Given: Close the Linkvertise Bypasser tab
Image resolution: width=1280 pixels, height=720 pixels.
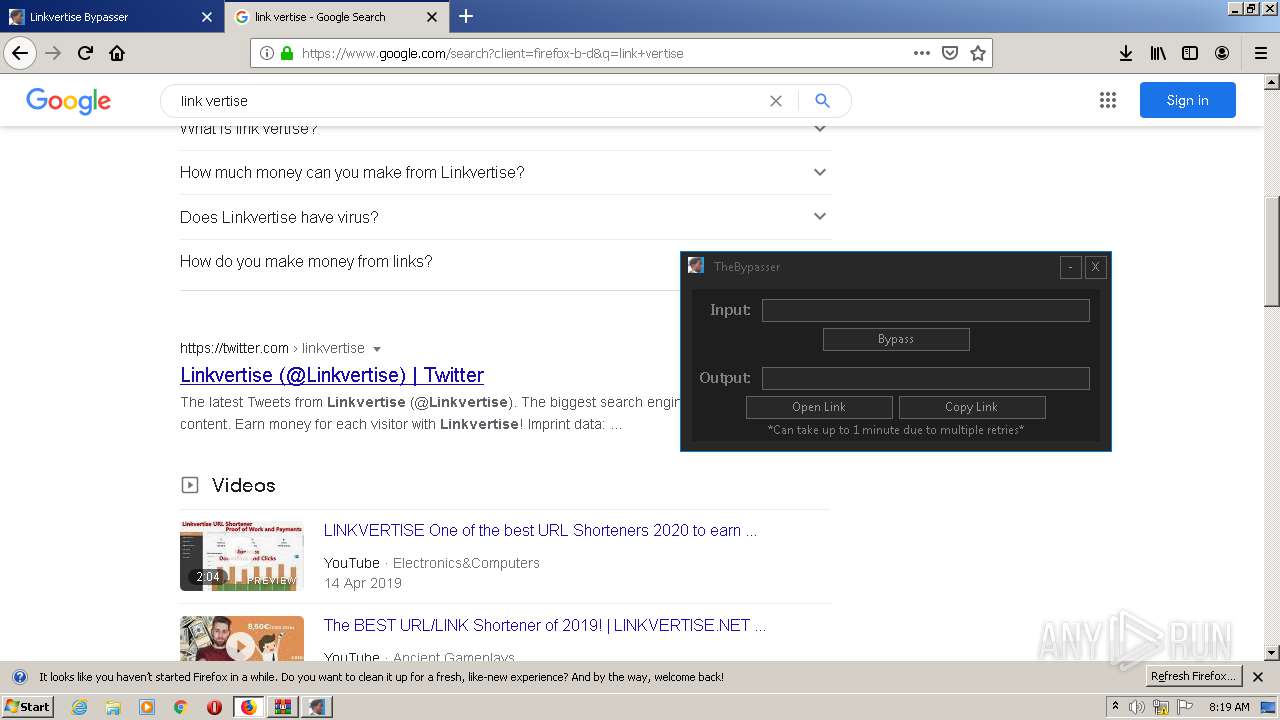Looking at the screenshot, I should click(207, 17).
